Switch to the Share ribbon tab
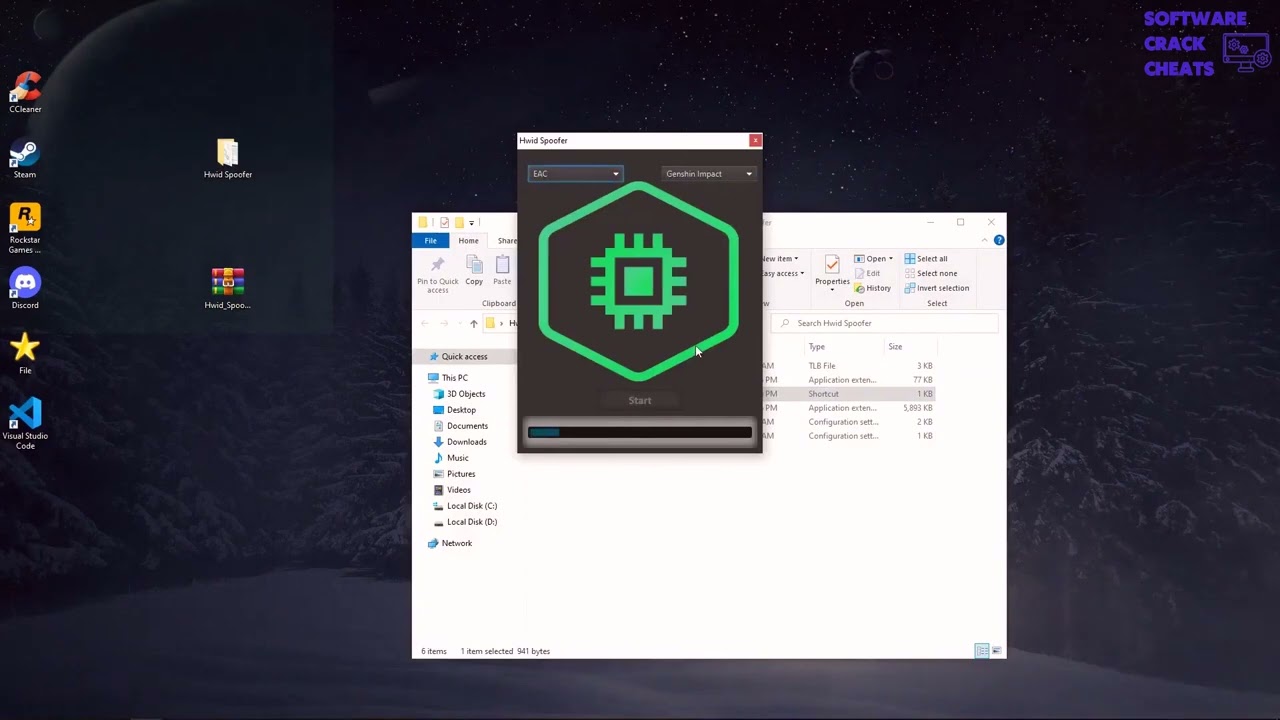 [507, 241]
